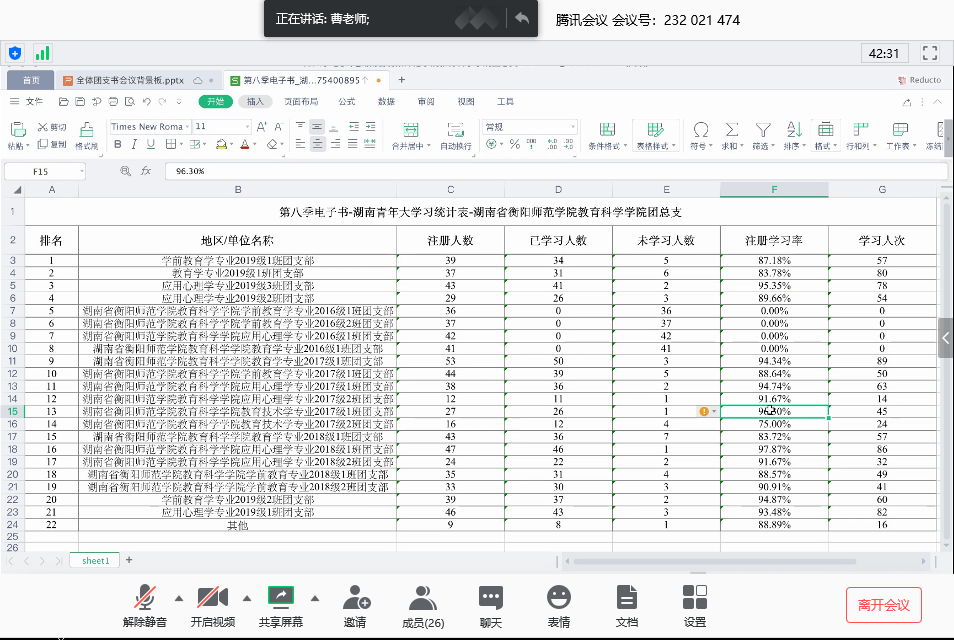Open the Page Layout (页面布局) tab
Image resolution: width=954 pixels, height=640 pixels.
[x=301, y=101]
